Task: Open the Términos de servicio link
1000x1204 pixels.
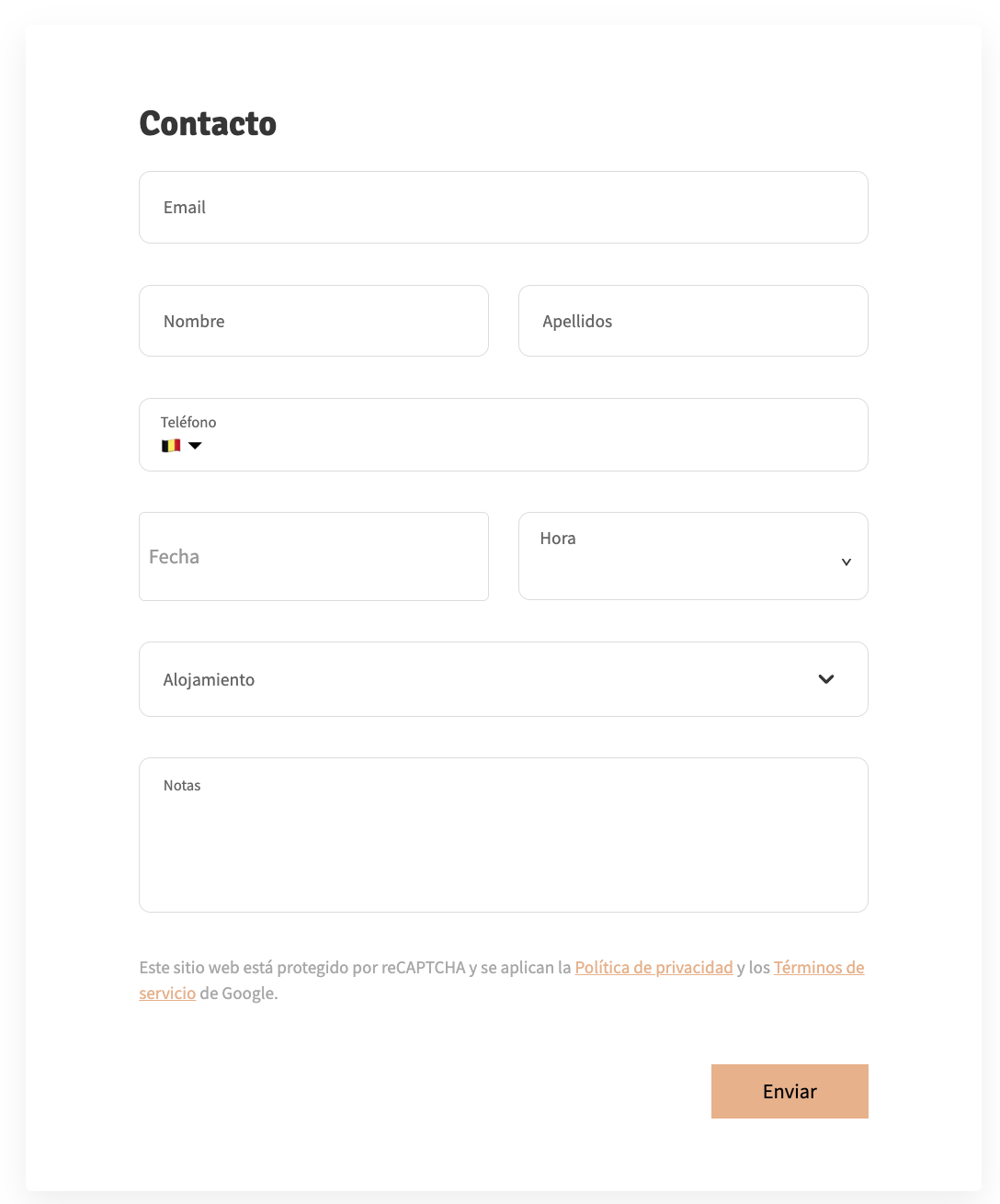Action: [x=819, y=967]
